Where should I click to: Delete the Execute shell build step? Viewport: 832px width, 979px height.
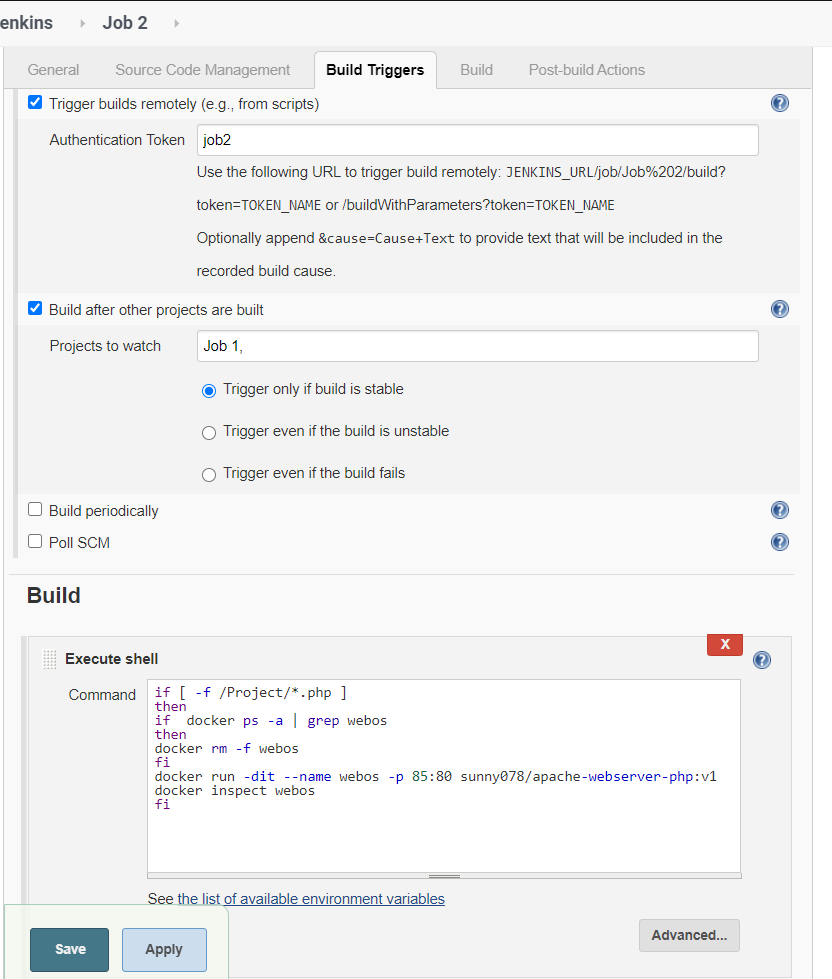point(724,644)
